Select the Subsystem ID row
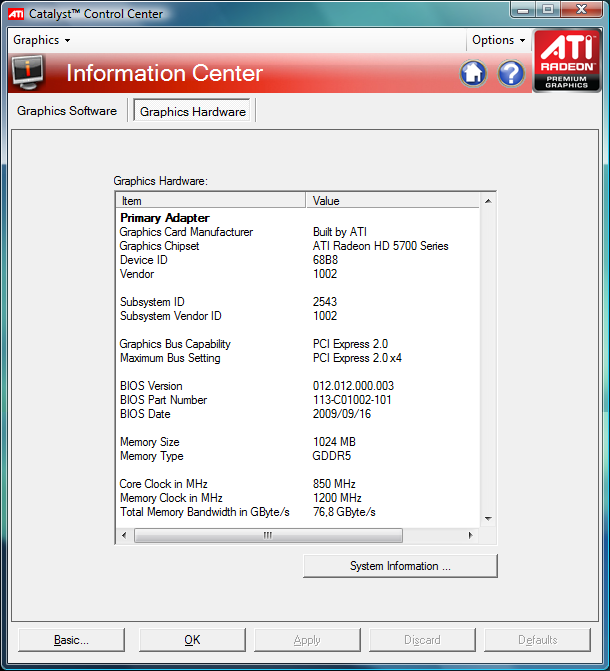The width and height of the screenshot is (610, 671). [298, 302]
